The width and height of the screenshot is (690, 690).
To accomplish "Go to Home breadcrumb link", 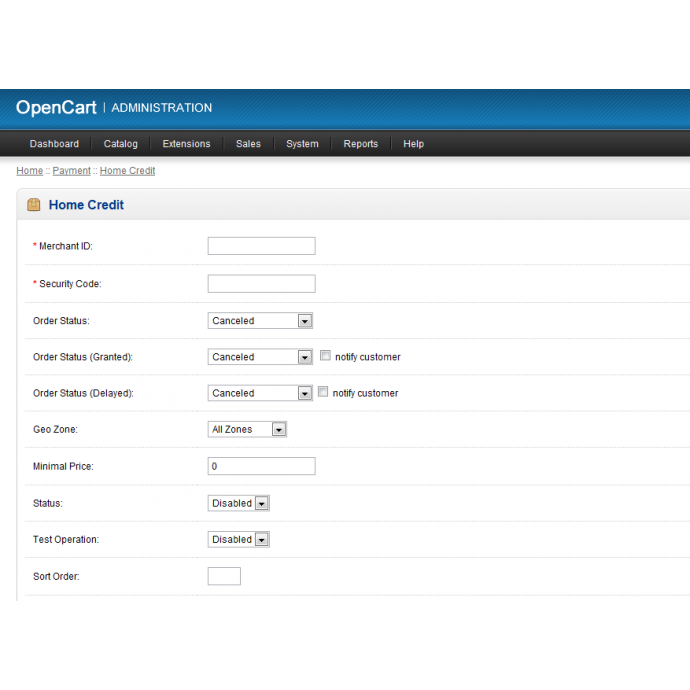I will 29,171.
